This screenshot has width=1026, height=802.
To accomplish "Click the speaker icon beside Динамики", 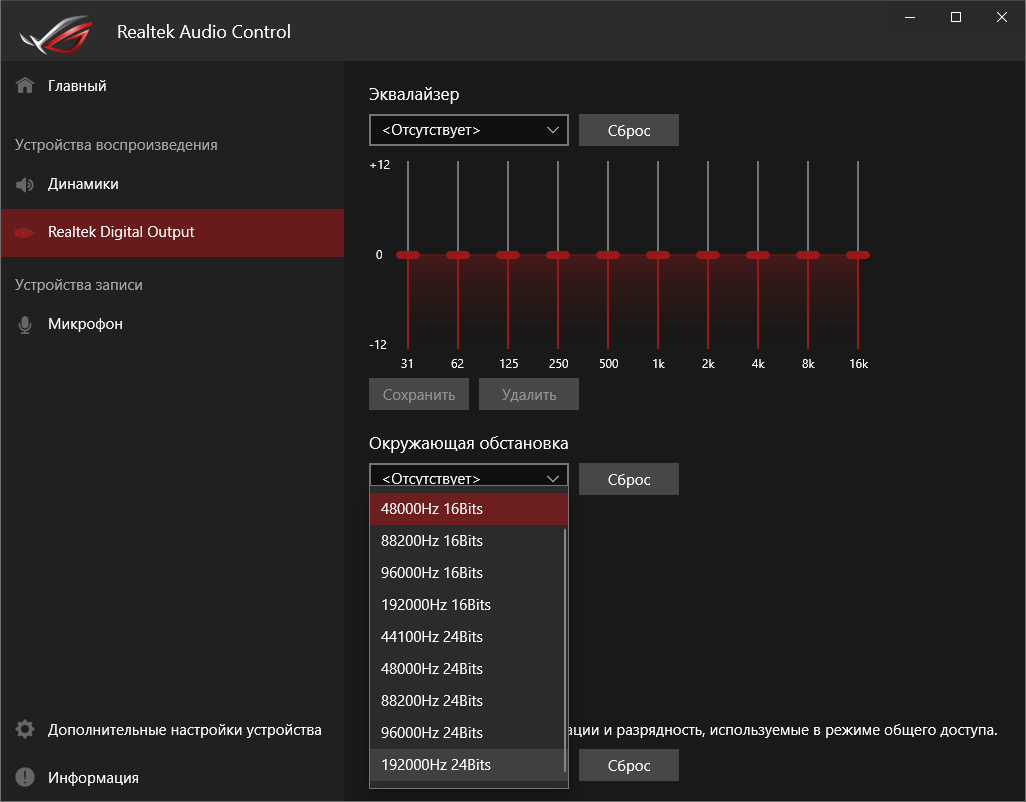I will coord(25,184).
